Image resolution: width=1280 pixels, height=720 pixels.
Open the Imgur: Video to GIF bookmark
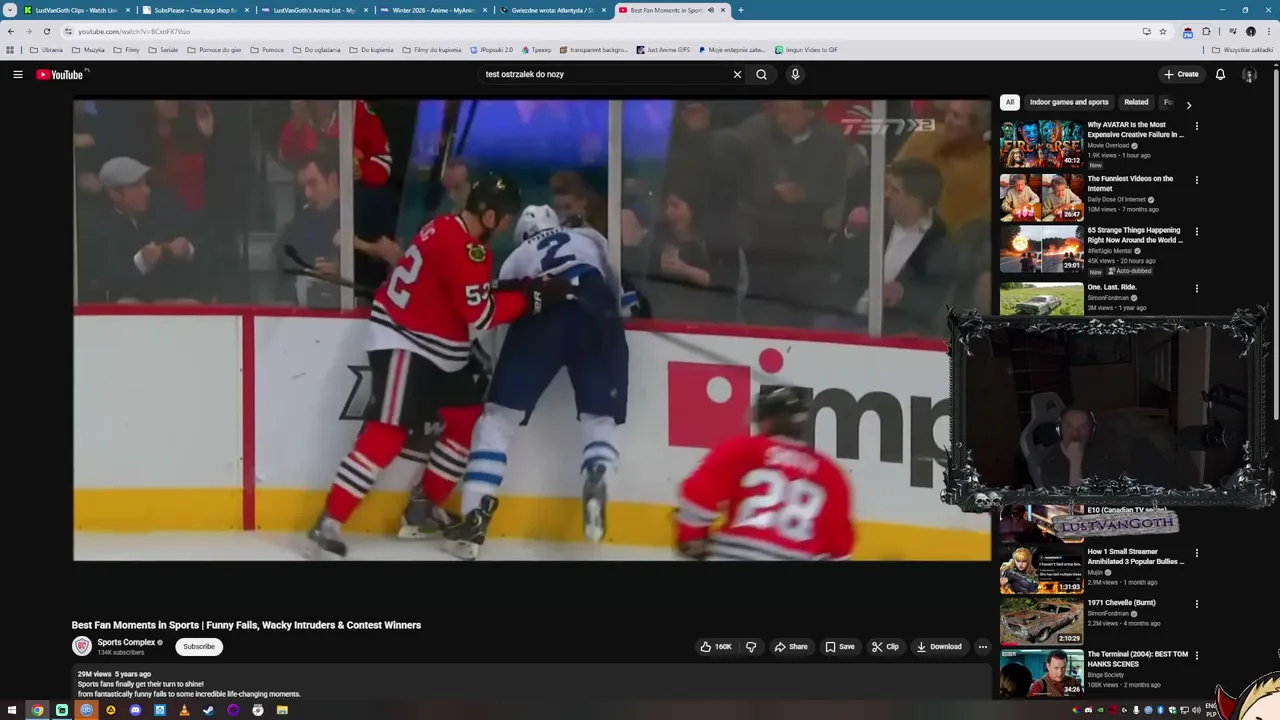coord(806,50)
